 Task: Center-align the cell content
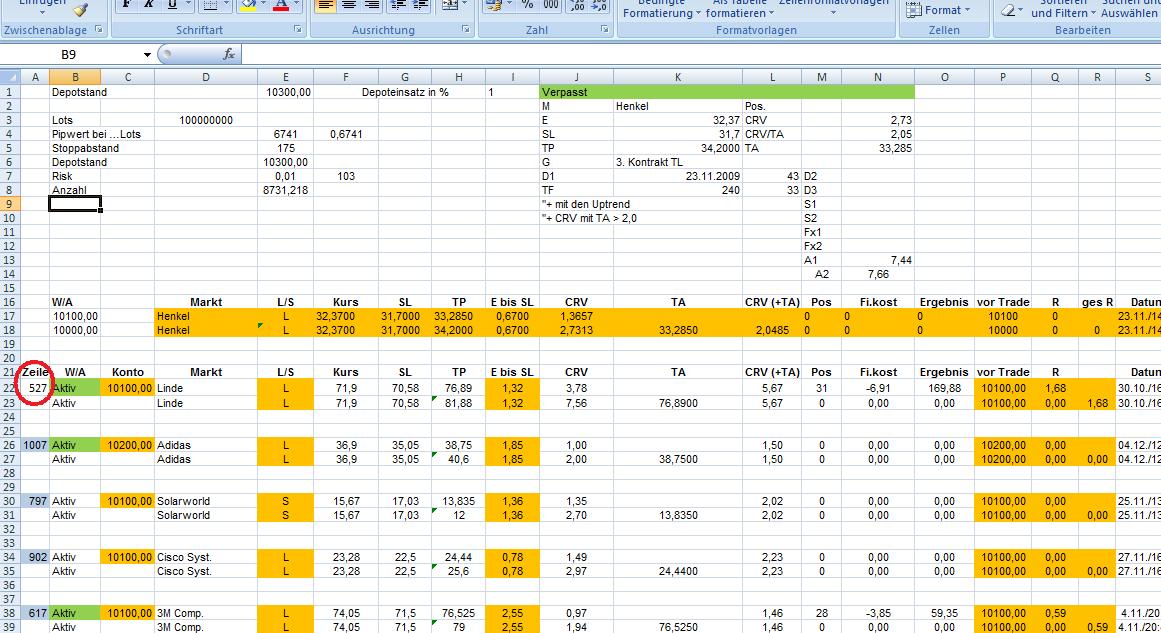349,5
